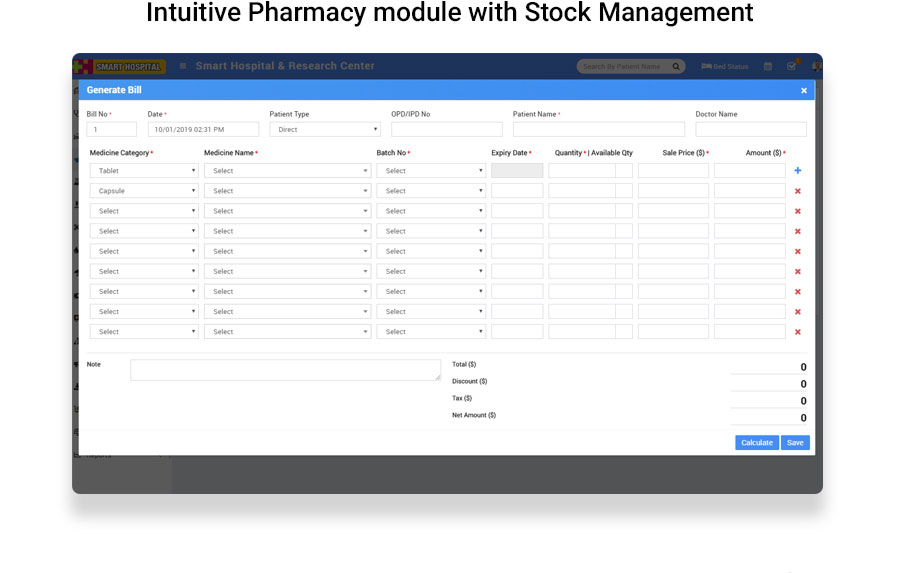The width and height of the screenshot is (900, 573).
Task: Click the hamburger menu icon in header
Action: [182, 67]
